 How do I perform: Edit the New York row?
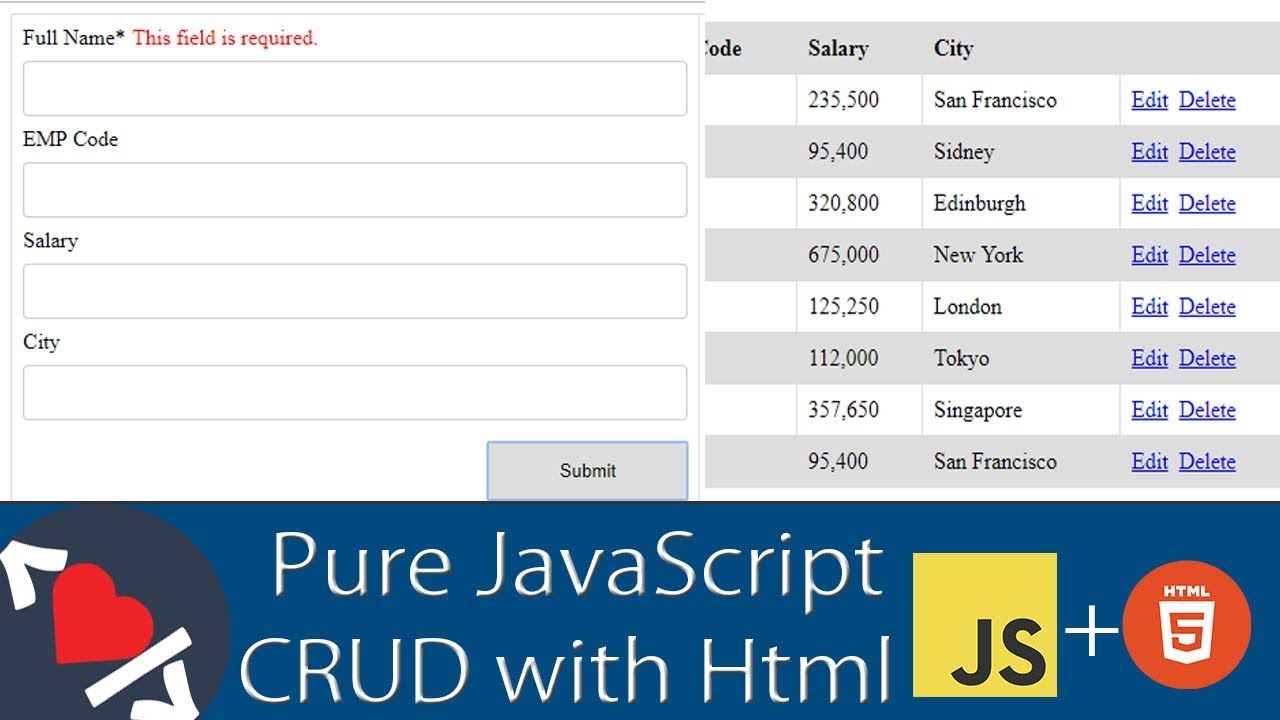click(x=1149, y=255)
